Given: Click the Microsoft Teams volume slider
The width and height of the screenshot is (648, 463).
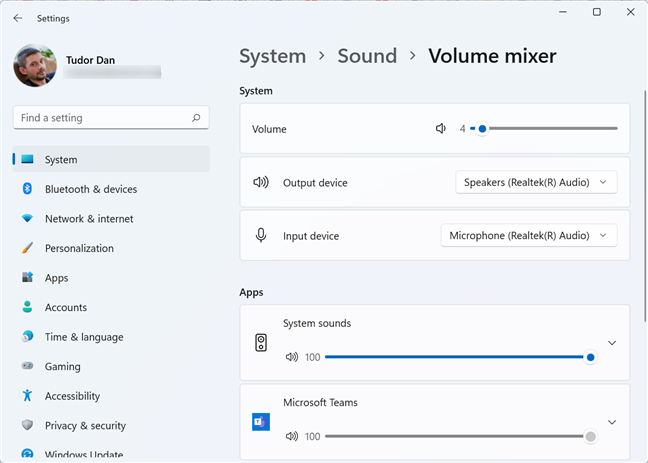Looking at the screenshot, I should click(x=460, y=436).
